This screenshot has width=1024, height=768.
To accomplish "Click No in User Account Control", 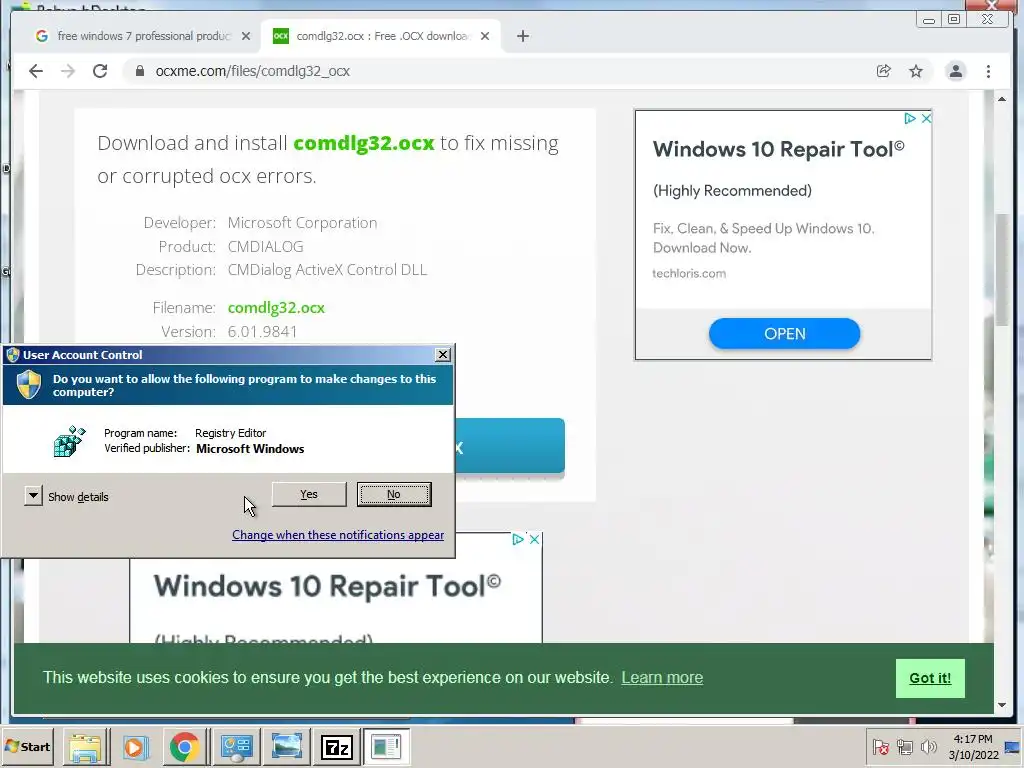I will pos(394,494).
